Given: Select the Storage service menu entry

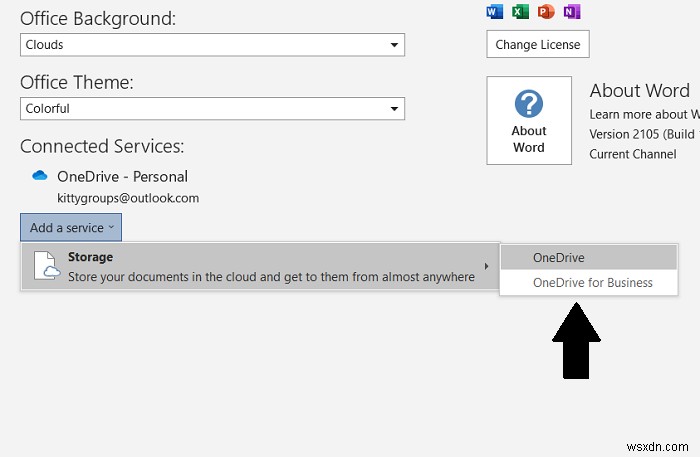Looking at the screenshot, I should click(x=260, y=266).
